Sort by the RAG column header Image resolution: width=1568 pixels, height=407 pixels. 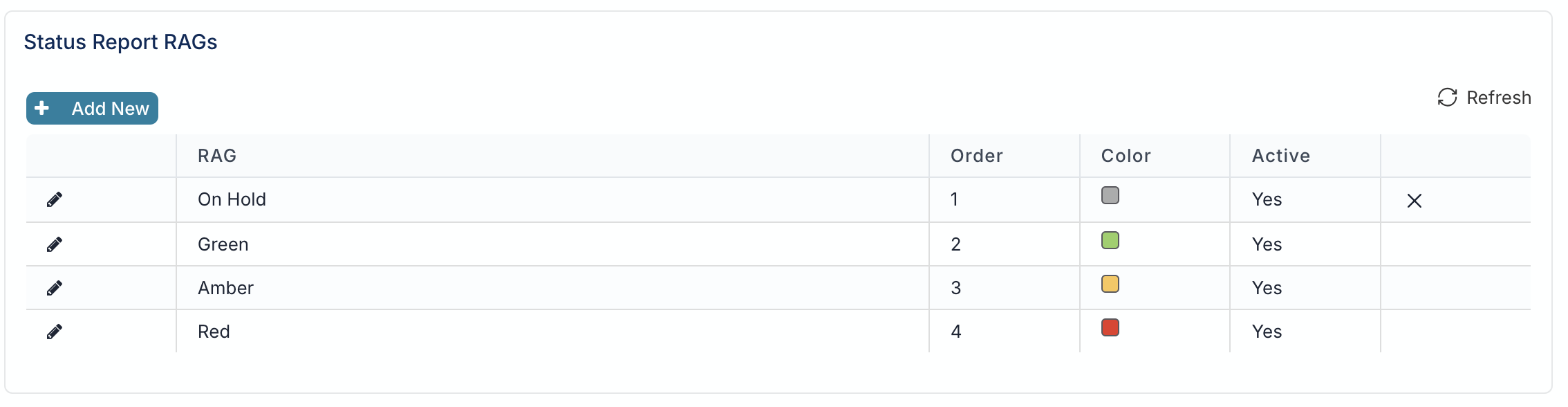(x=217, y=156)
